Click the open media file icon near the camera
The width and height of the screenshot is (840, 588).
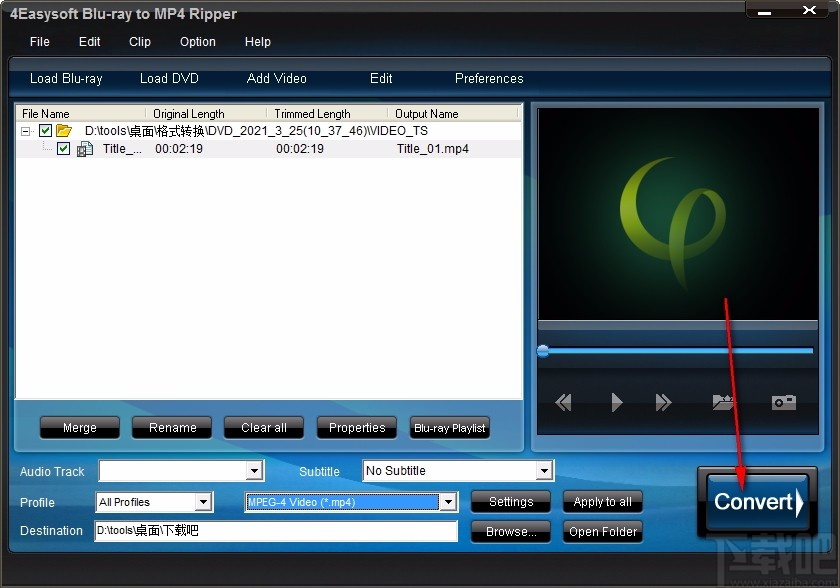coord(723,402)
